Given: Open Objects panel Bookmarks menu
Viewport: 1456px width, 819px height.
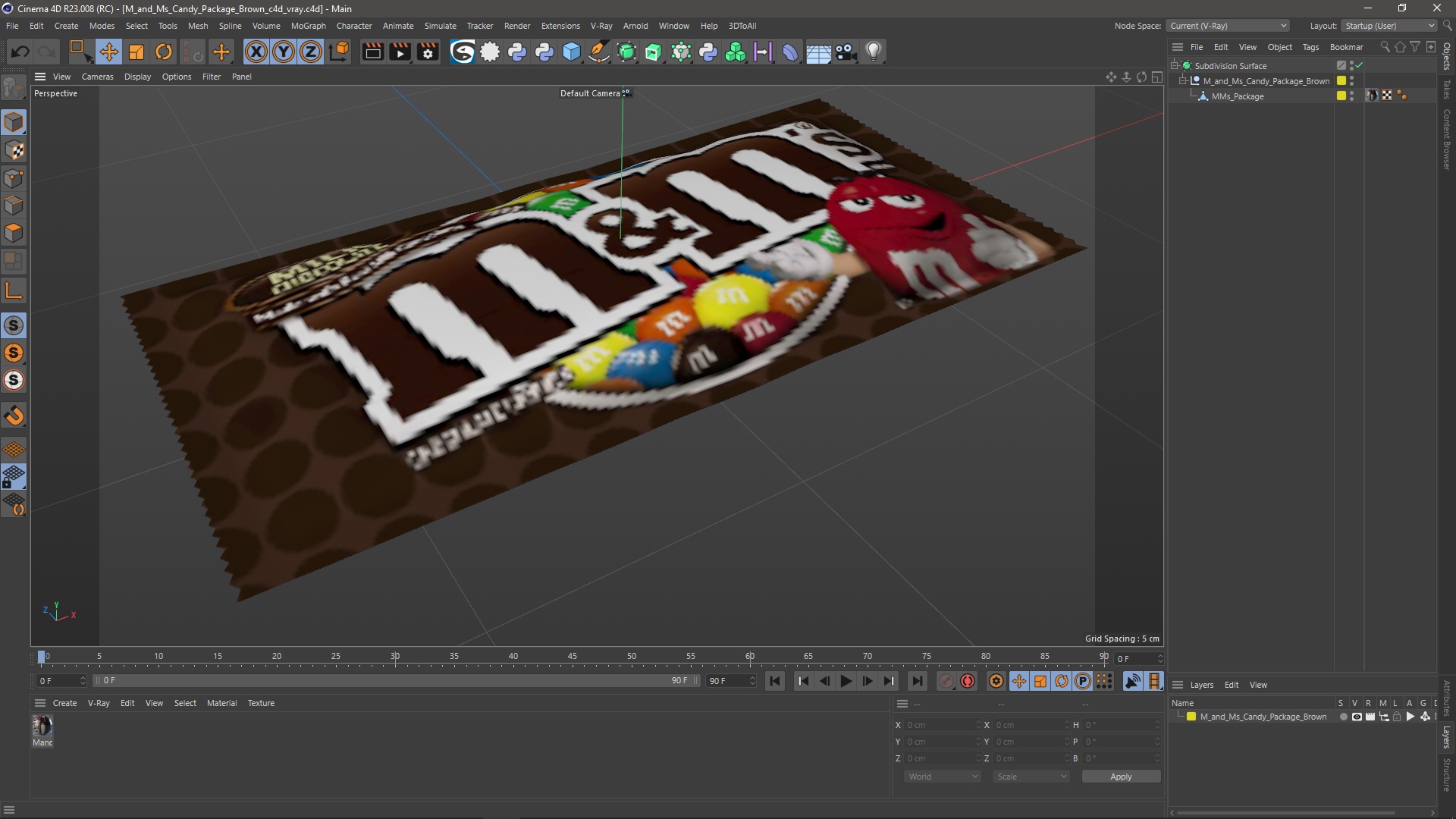Looking at the screenshot, I should [x=1346, y=47].
